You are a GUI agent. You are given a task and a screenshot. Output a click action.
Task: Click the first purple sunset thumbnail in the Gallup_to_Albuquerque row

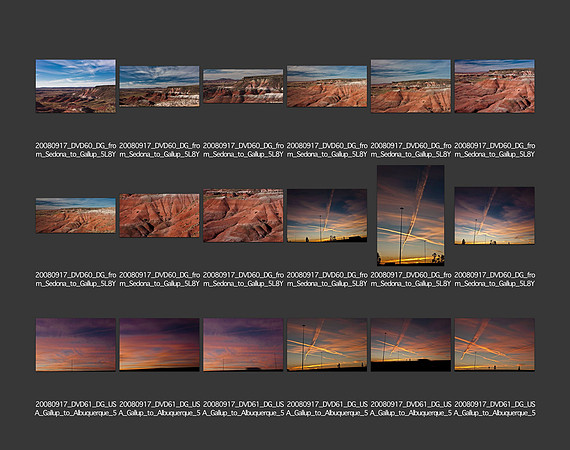[76, 345]
